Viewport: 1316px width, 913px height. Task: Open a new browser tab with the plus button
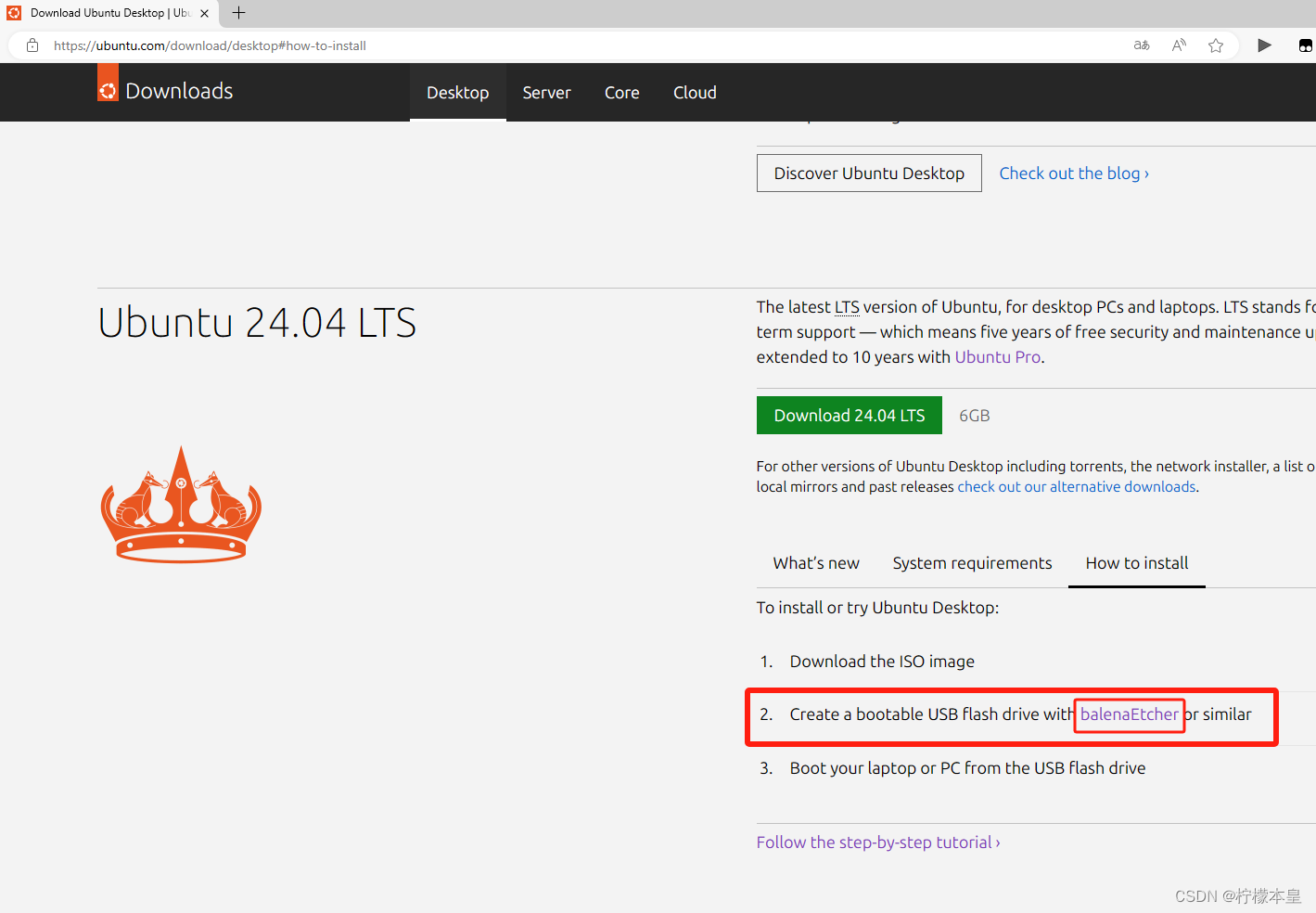pyautogui.click(x=238, y=13)
